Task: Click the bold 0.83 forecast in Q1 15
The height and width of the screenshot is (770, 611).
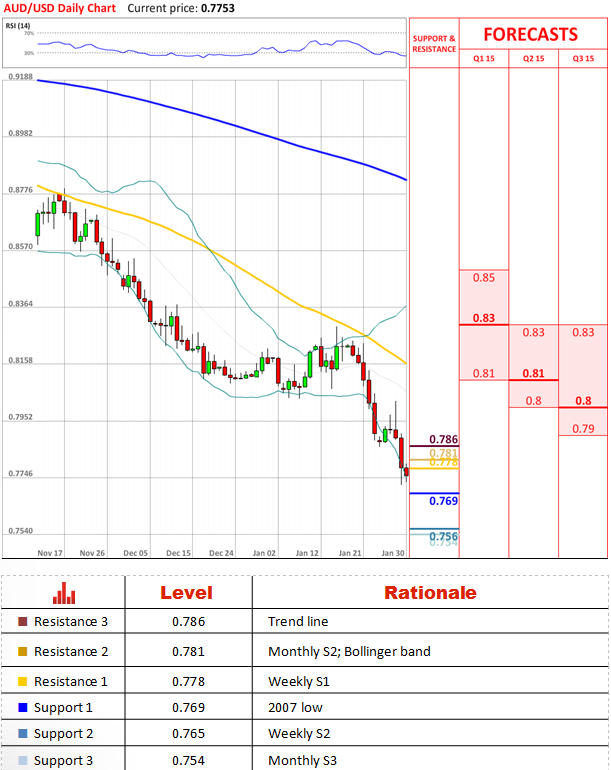Action: tap(484, 318)
